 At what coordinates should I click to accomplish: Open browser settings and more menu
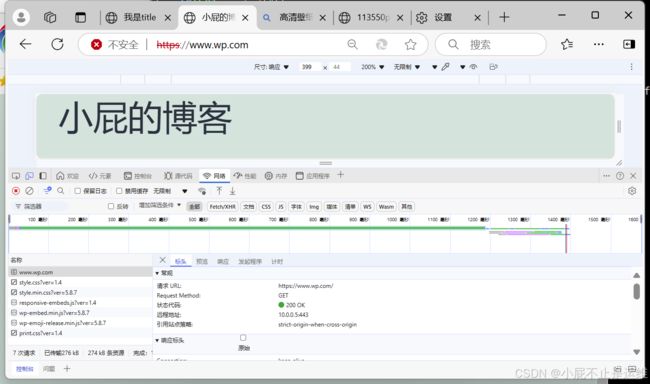click(599, 44)
